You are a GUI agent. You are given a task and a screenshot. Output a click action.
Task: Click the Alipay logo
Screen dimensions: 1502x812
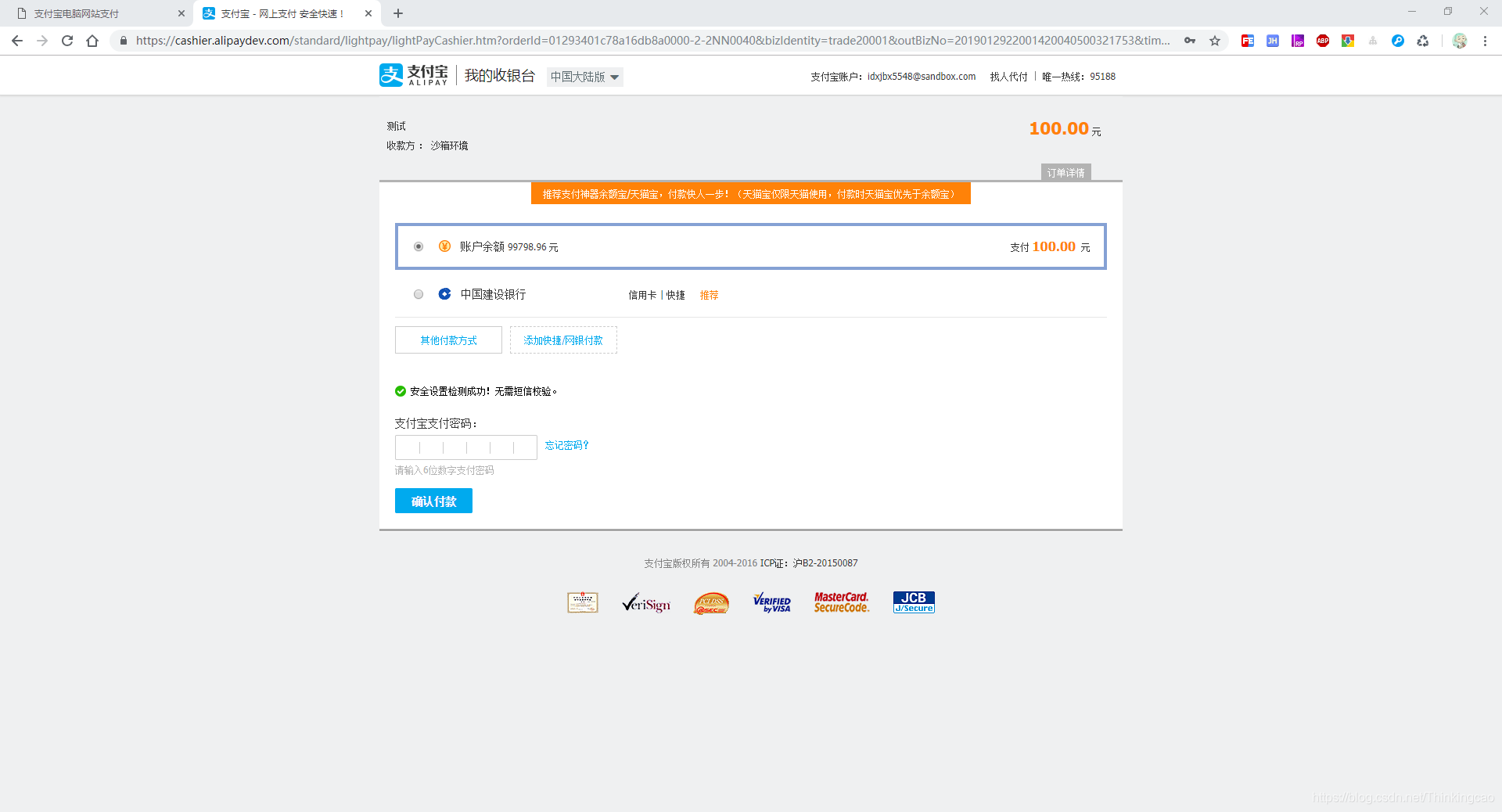coord(414,75)
